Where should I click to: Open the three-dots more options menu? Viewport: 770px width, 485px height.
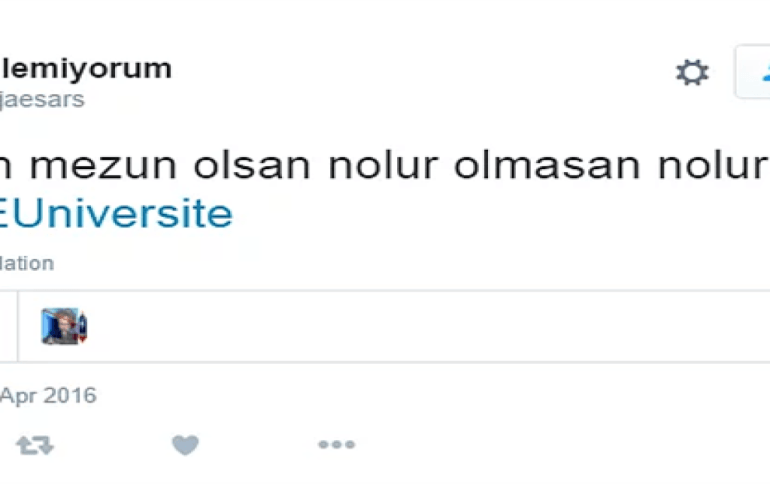click(x=336, y=445)
